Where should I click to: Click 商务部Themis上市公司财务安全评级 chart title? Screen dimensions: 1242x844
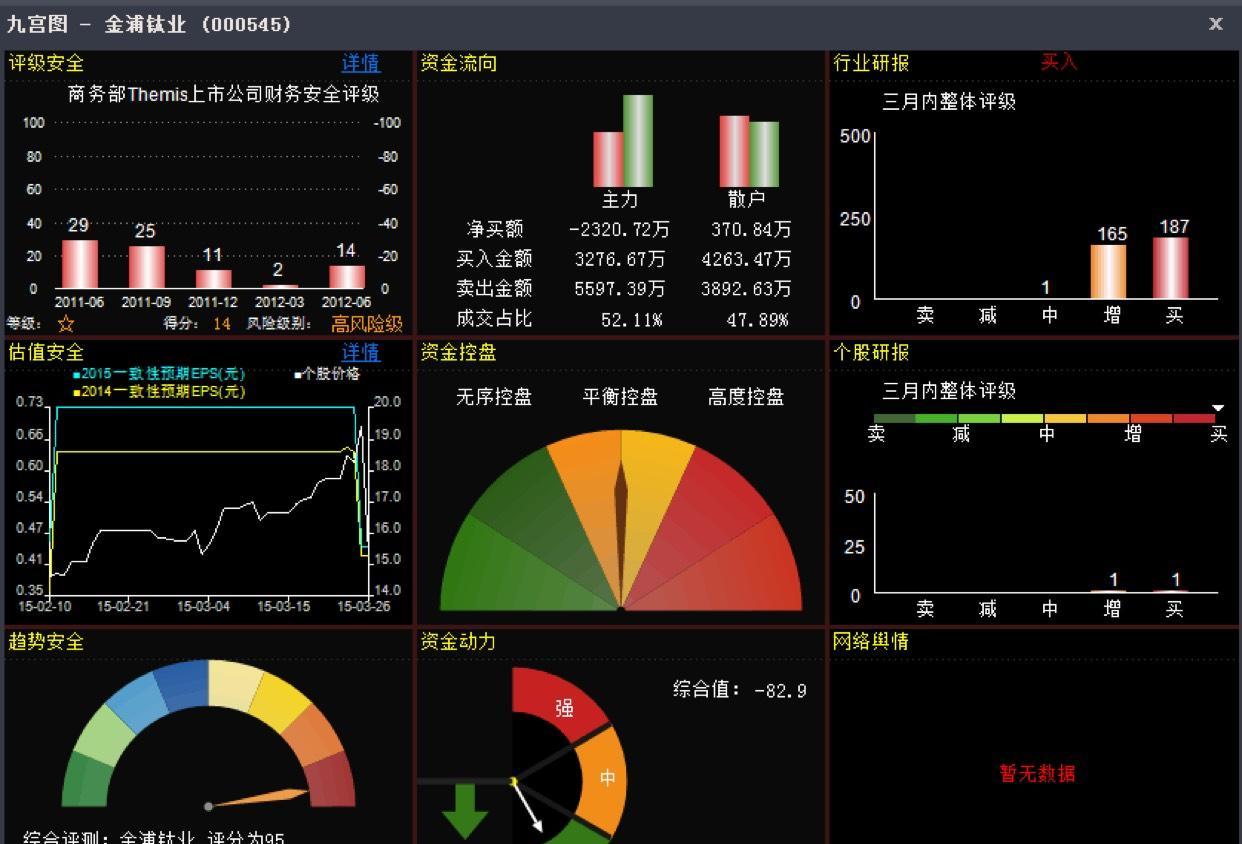(224, 95)
